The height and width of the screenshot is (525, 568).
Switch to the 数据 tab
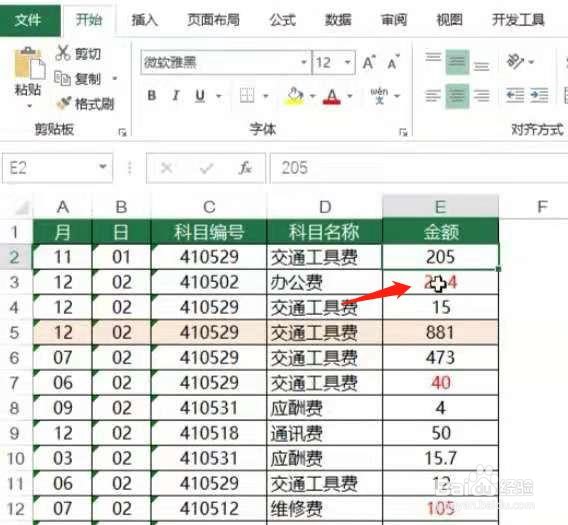pos(338,20)
